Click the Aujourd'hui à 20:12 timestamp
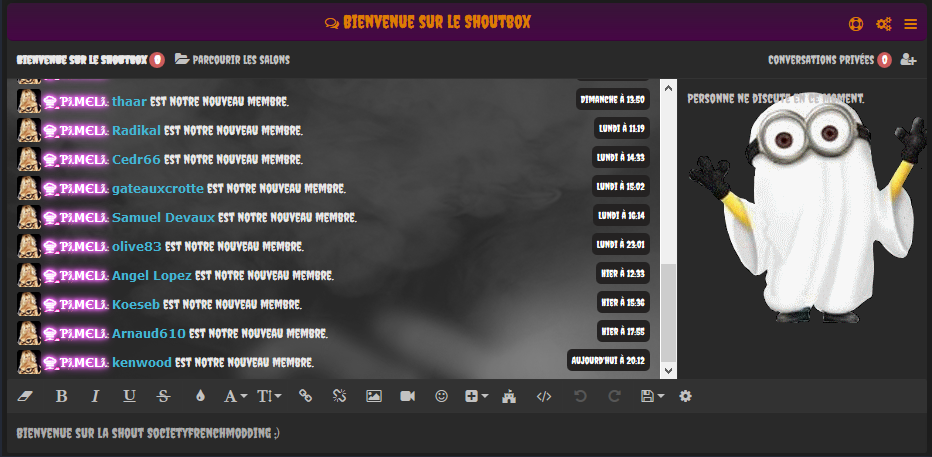The height and width of the screenshot is (457, 932). coord(608,360)
